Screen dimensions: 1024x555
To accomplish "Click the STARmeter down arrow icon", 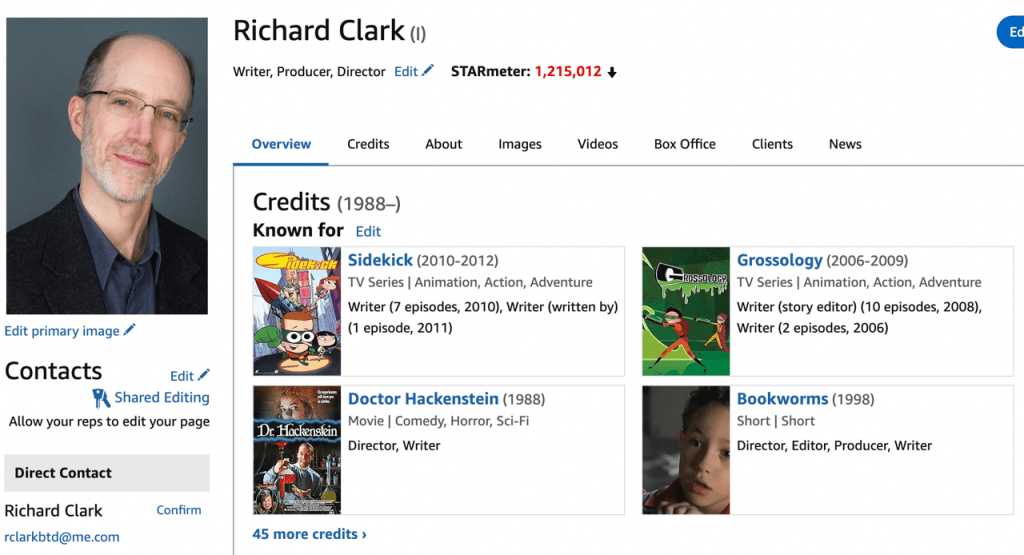I will pos(612,72).
